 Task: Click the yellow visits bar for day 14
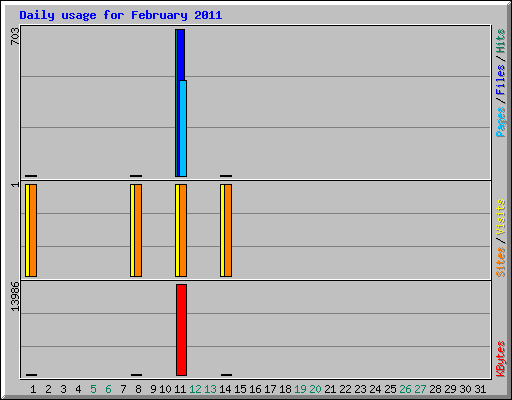pos(222,230)
